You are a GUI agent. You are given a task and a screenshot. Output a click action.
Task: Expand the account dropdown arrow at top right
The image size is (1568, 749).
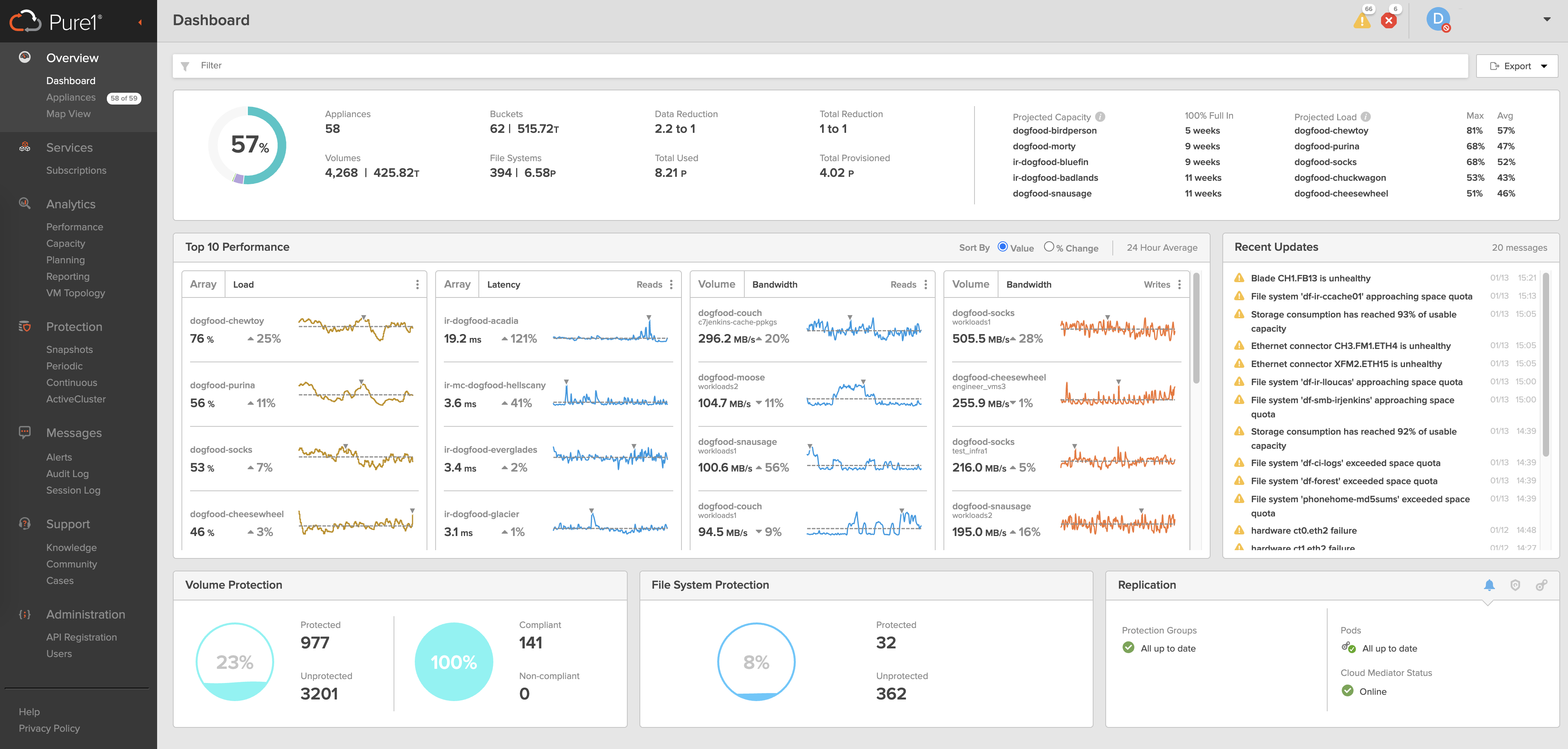click(x=1547, y=20)
